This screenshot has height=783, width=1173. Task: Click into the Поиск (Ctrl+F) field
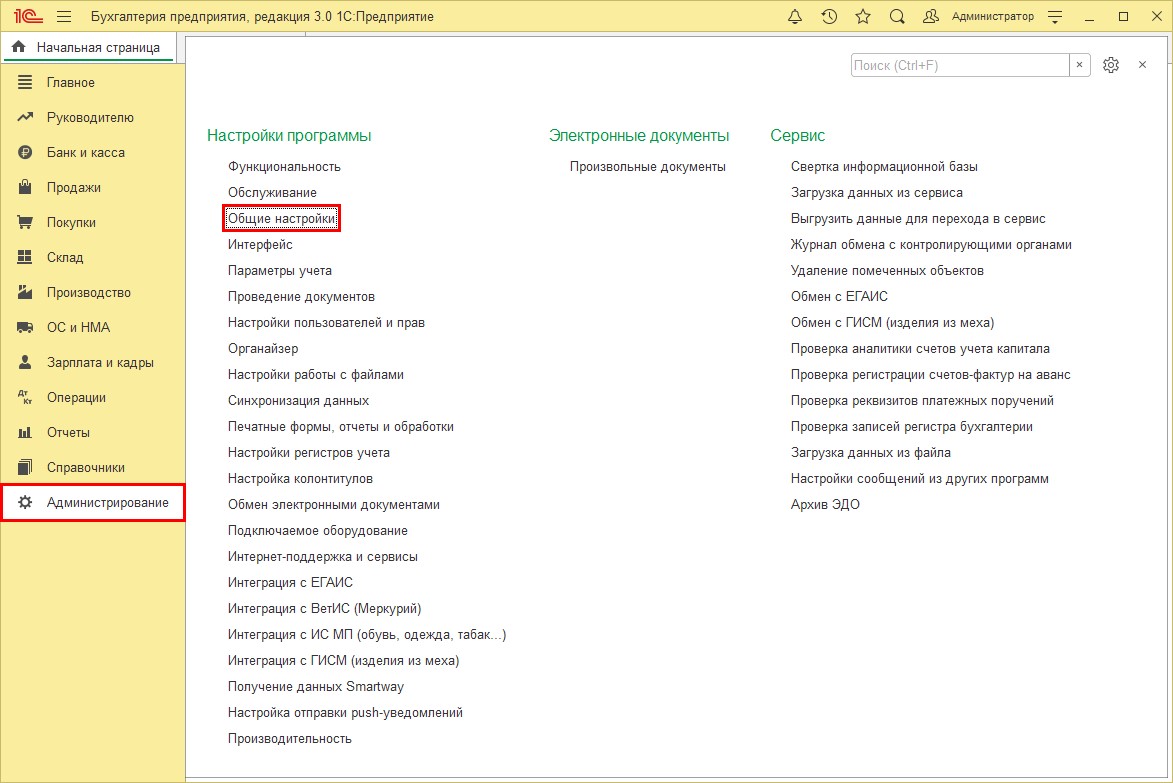click(959, 65)
